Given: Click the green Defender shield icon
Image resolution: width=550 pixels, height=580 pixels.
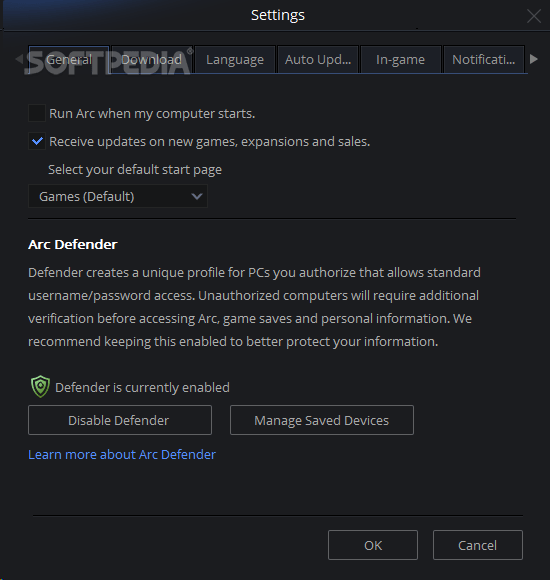Looking at the screenshot, I should [x=40, y=387].
